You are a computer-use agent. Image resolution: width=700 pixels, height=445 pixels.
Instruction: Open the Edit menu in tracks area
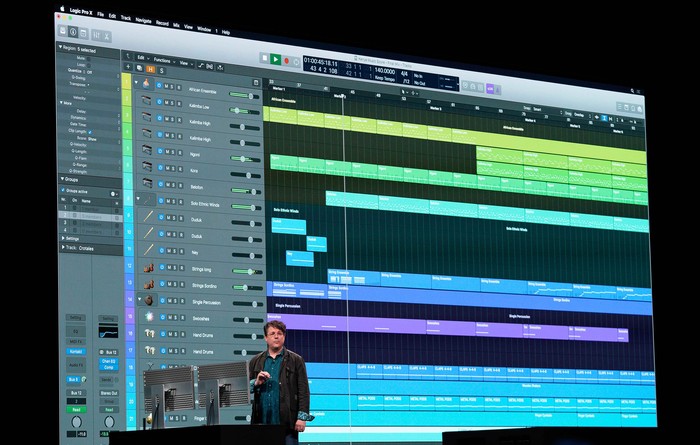[142, 58]
